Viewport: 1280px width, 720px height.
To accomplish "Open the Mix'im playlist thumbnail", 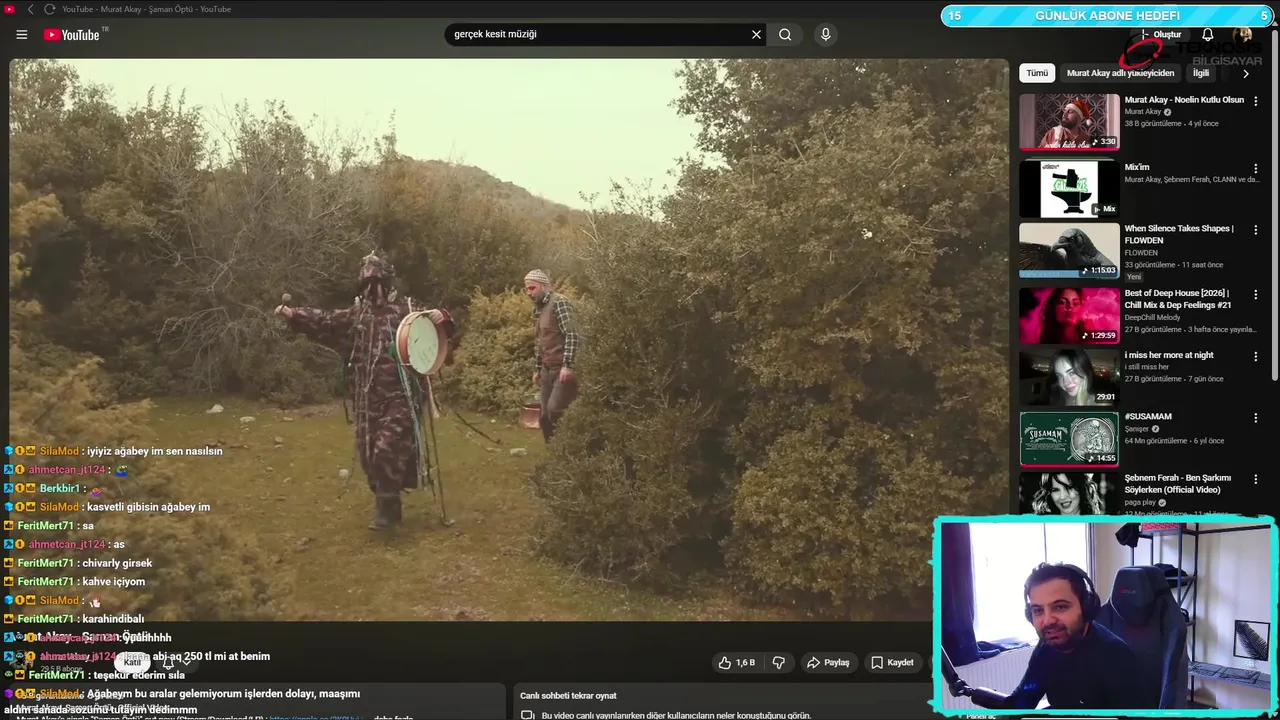I will pyautogui.click(x=1069, y=189).
